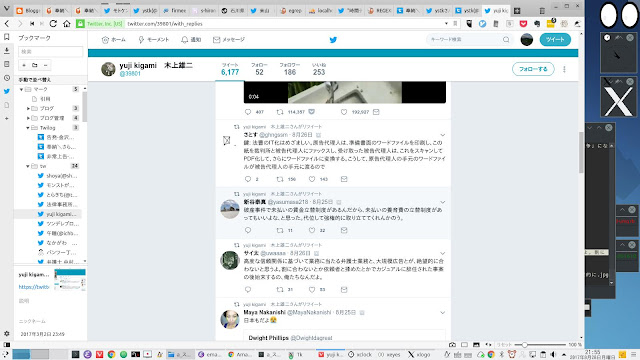Open the Notes panel icon

tap(7, 64)
